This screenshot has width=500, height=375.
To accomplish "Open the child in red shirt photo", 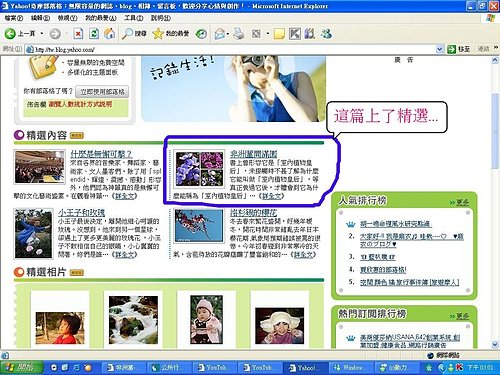I will (60, 328).
